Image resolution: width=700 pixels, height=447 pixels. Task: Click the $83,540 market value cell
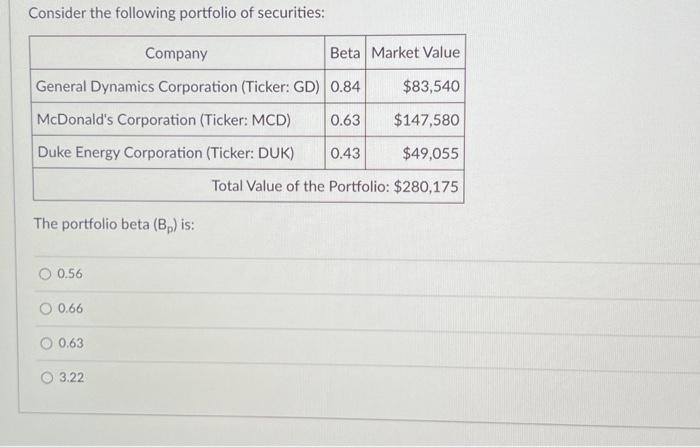click(x=431, y=87)
